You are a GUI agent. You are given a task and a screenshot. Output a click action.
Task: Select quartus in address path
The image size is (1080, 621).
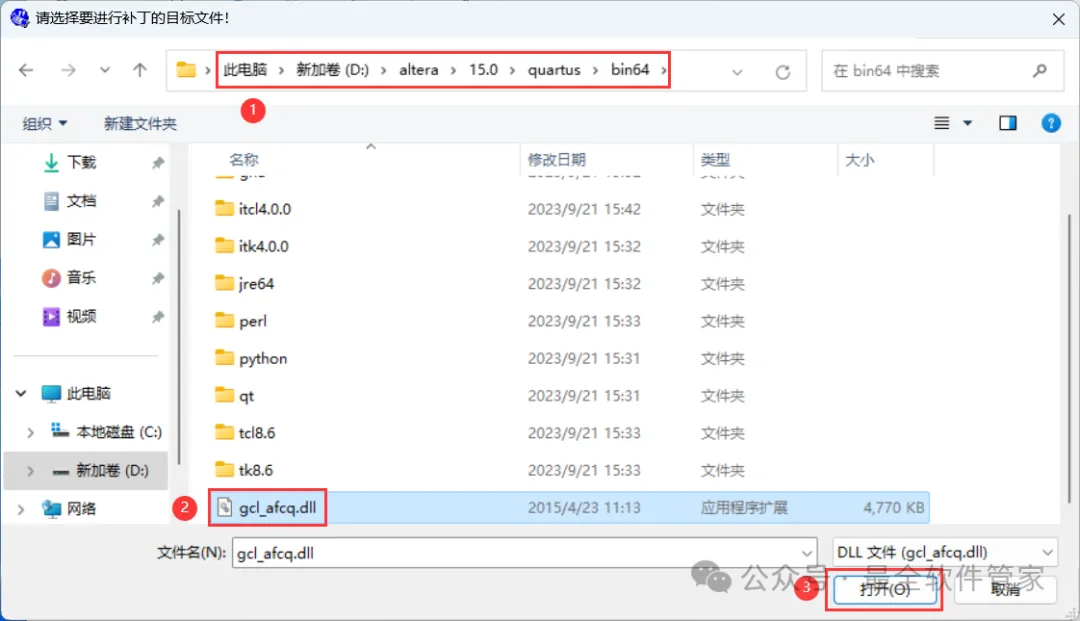554,70
